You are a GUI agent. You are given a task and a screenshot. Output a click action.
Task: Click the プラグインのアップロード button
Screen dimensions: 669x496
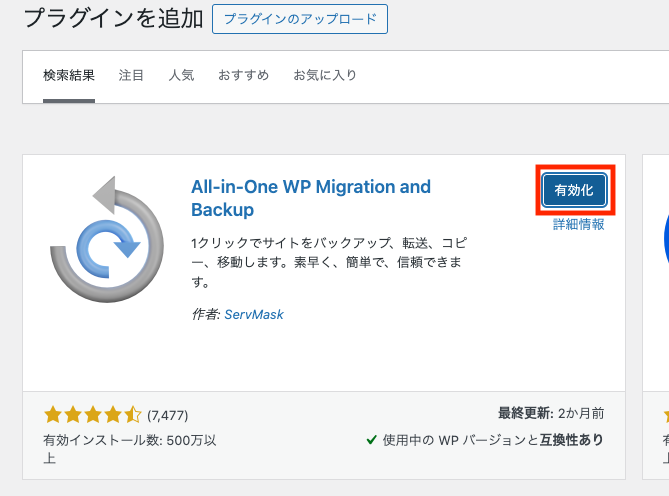(300, 19)
